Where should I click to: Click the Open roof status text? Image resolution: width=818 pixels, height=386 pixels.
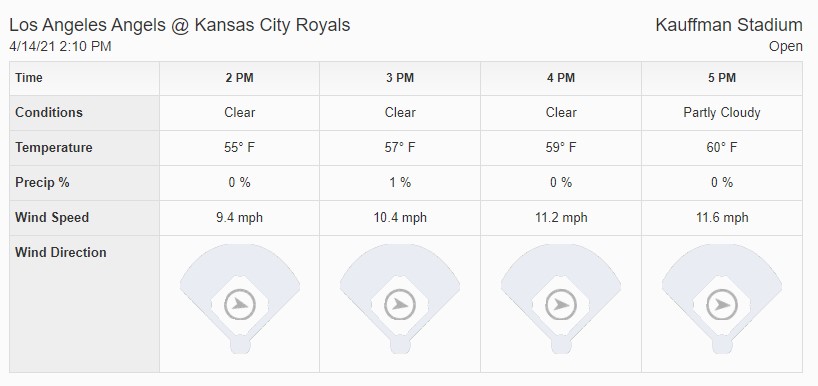click(786, 46)
